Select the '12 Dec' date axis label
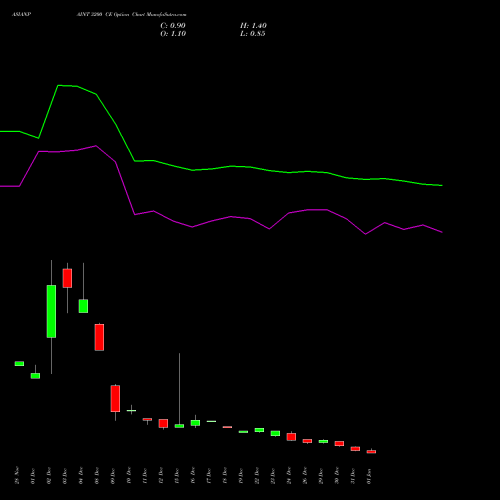The height and width of the screenshot is (500, 500). coord(161,475)
